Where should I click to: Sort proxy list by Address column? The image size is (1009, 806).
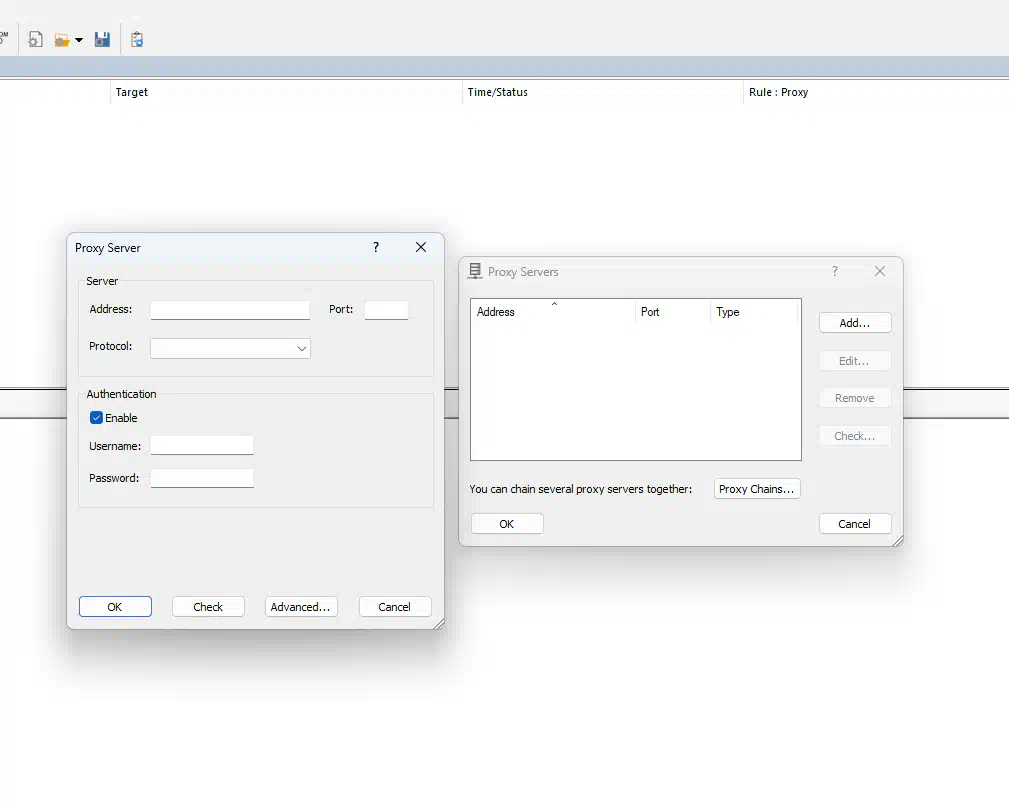coord(552,312)
